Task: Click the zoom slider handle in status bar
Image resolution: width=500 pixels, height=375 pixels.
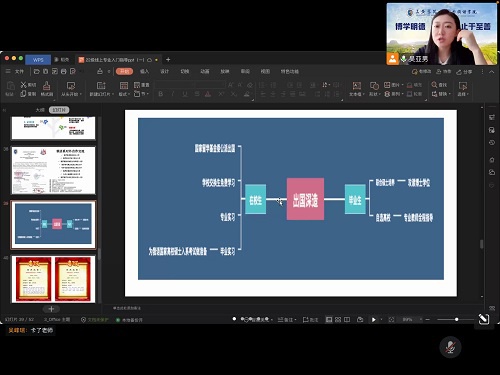Action: coord(456,319)
